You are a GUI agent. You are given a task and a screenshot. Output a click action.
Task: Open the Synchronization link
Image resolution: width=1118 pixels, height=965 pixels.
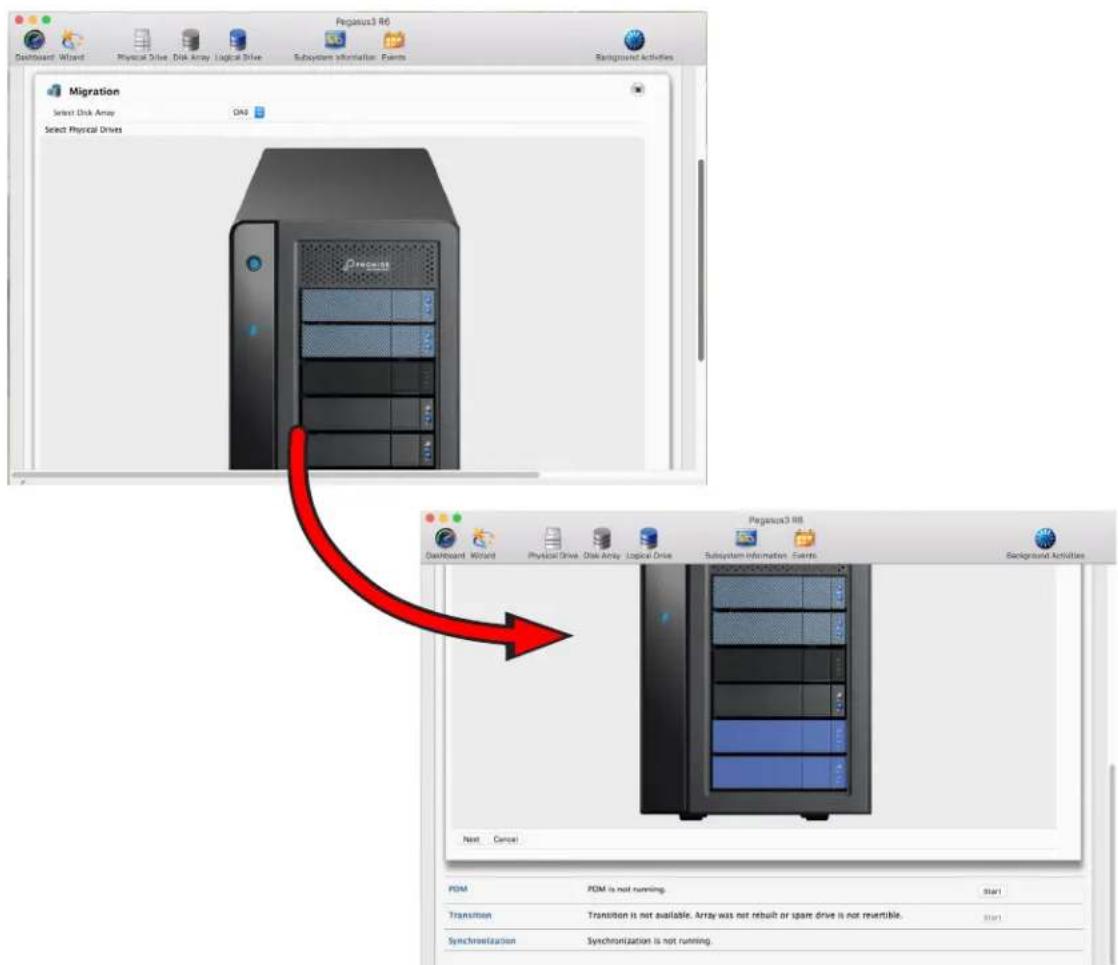[481, 941]
